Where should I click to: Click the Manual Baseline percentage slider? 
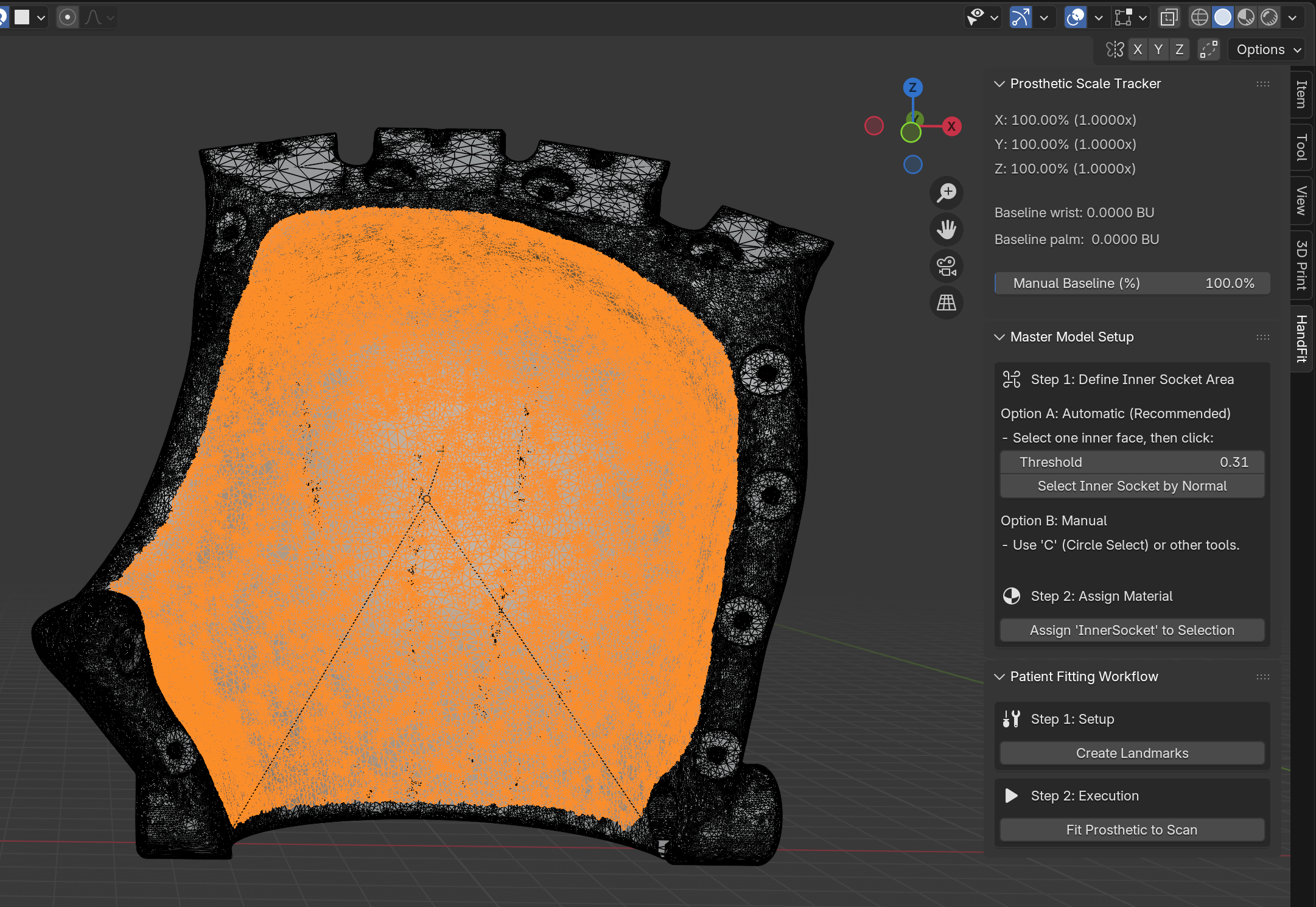point(1132,283)
